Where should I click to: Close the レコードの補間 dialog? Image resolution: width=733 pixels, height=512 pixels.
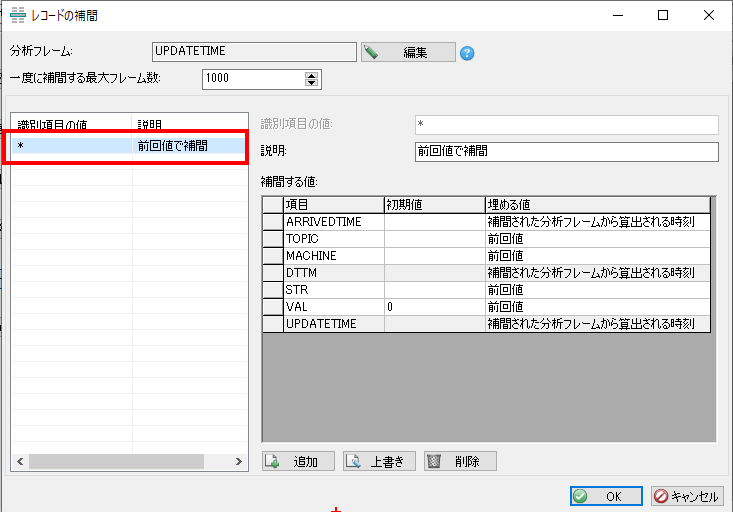pos(709,15)
